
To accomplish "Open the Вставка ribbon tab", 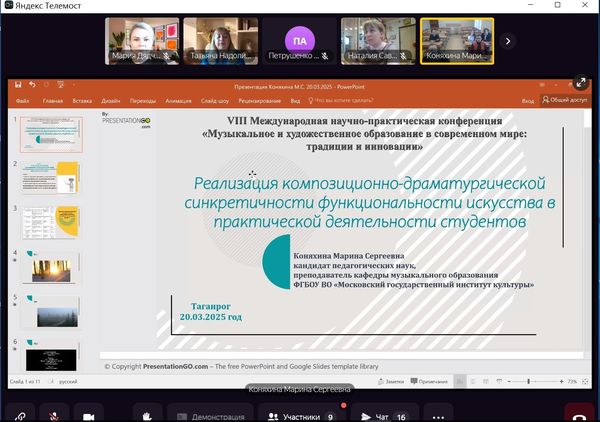I will coord(83,101).
